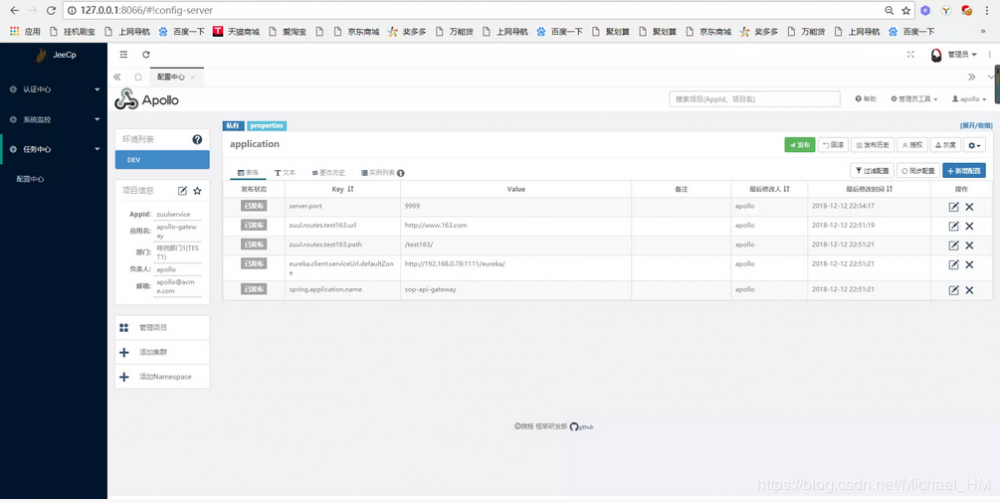Click the 帮助 link

[865, 99]
